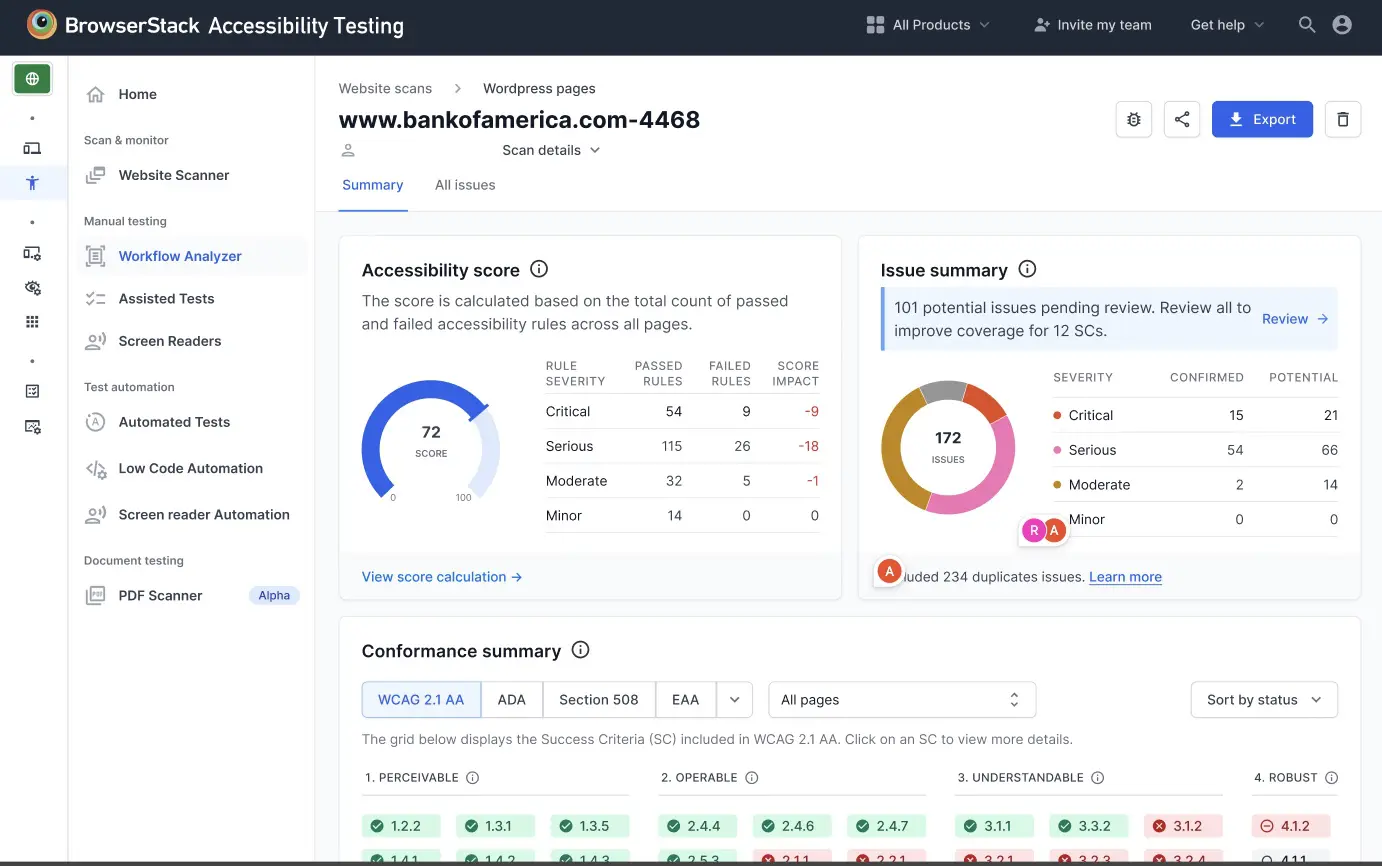Show info icon next to Perceivable
This screenshot has width=1382, height=866.
[x=473, y=778]
